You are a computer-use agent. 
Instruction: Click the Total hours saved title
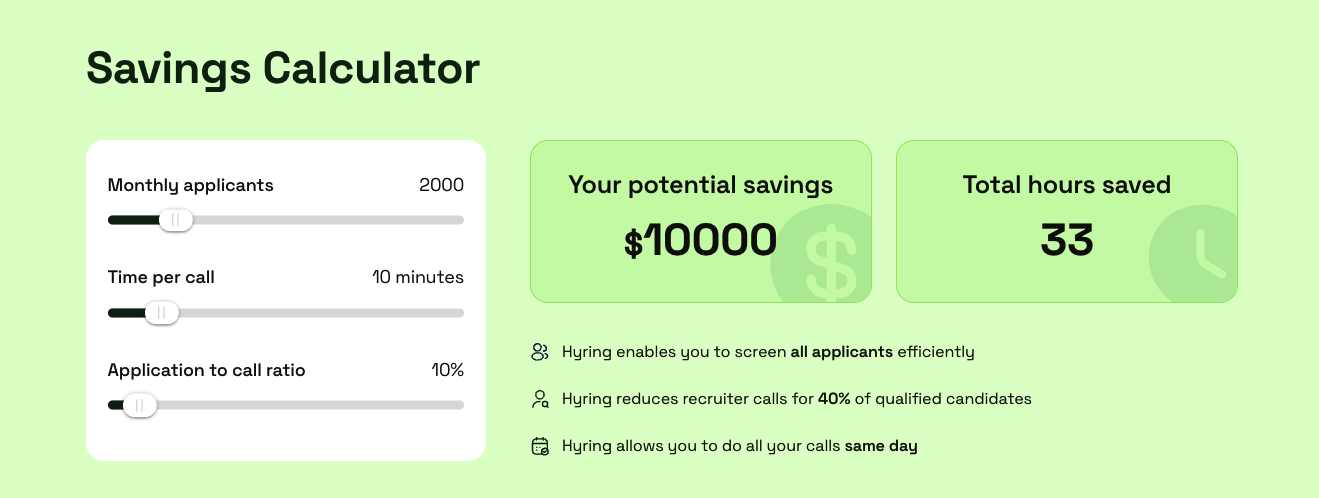1066,185
